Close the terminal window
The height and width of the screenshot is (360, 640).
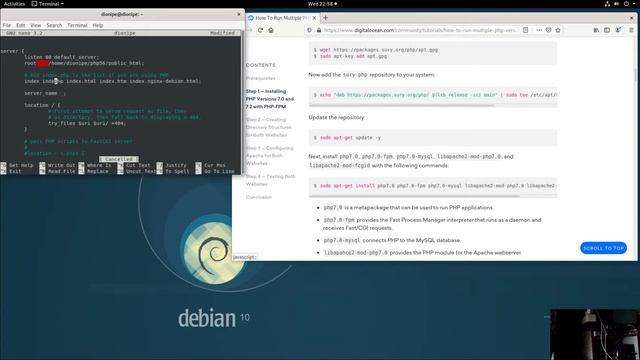(x=239, y=14)
